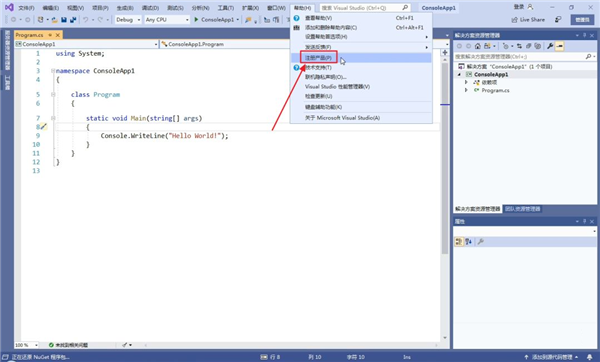
Task: Click the Sync with Active Document icon
Action: [519, 46]
